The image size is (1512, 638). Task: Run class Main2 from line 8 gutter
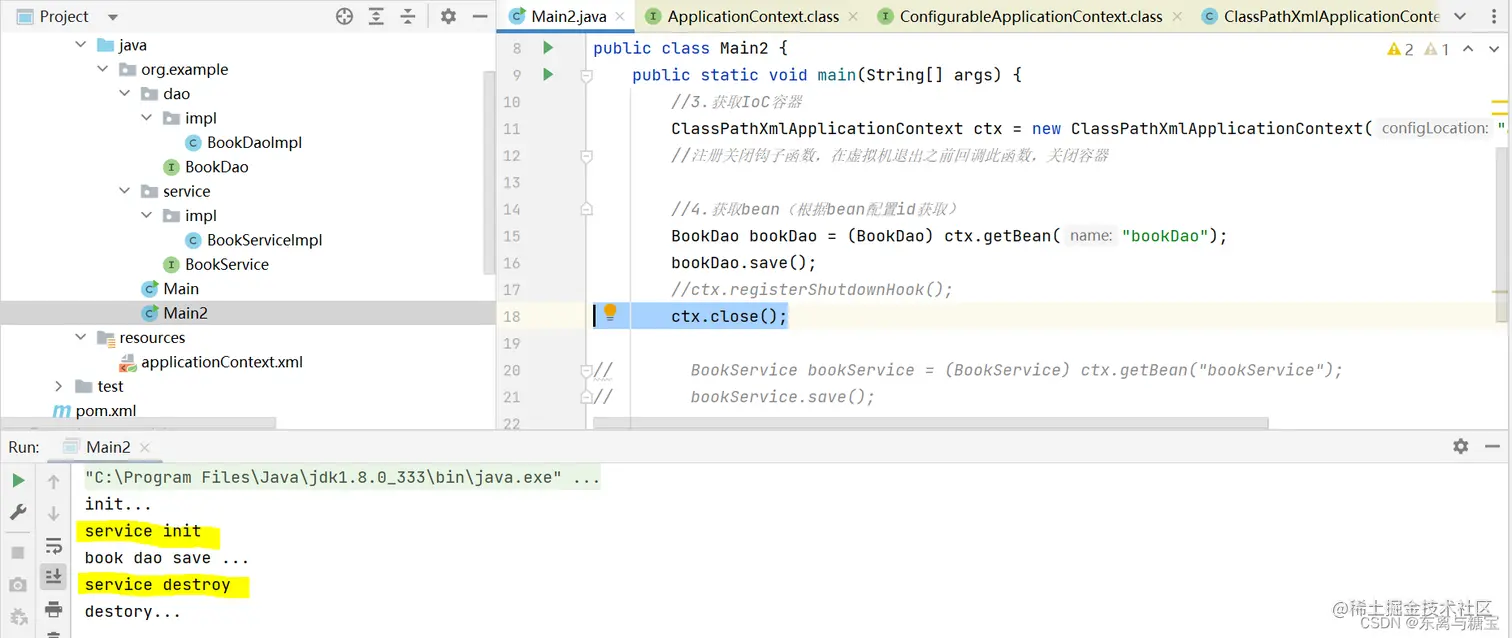coord(547,47)
